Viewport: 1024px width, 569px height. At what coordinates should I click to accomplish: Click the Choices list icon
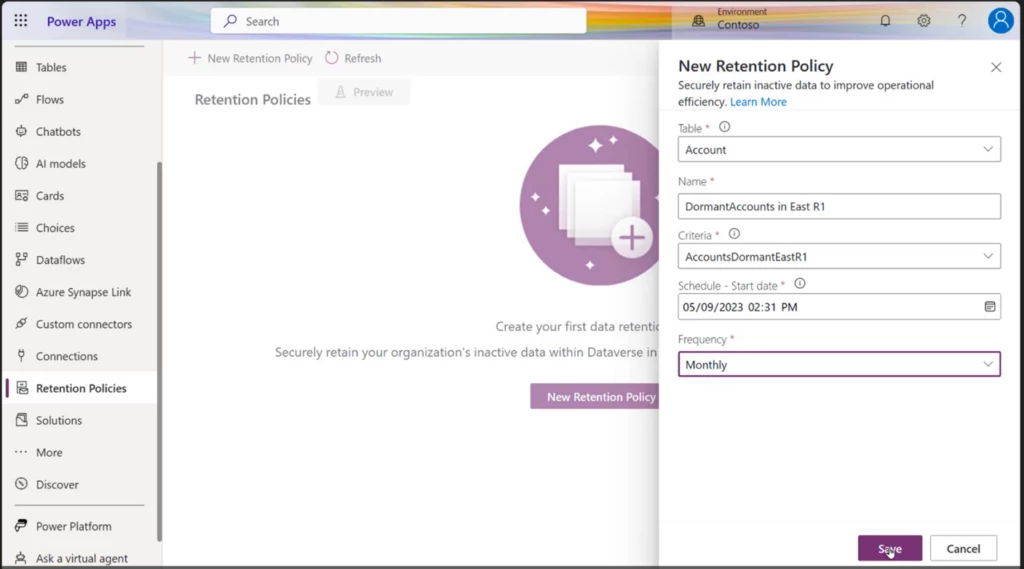(x=22, y=227)
